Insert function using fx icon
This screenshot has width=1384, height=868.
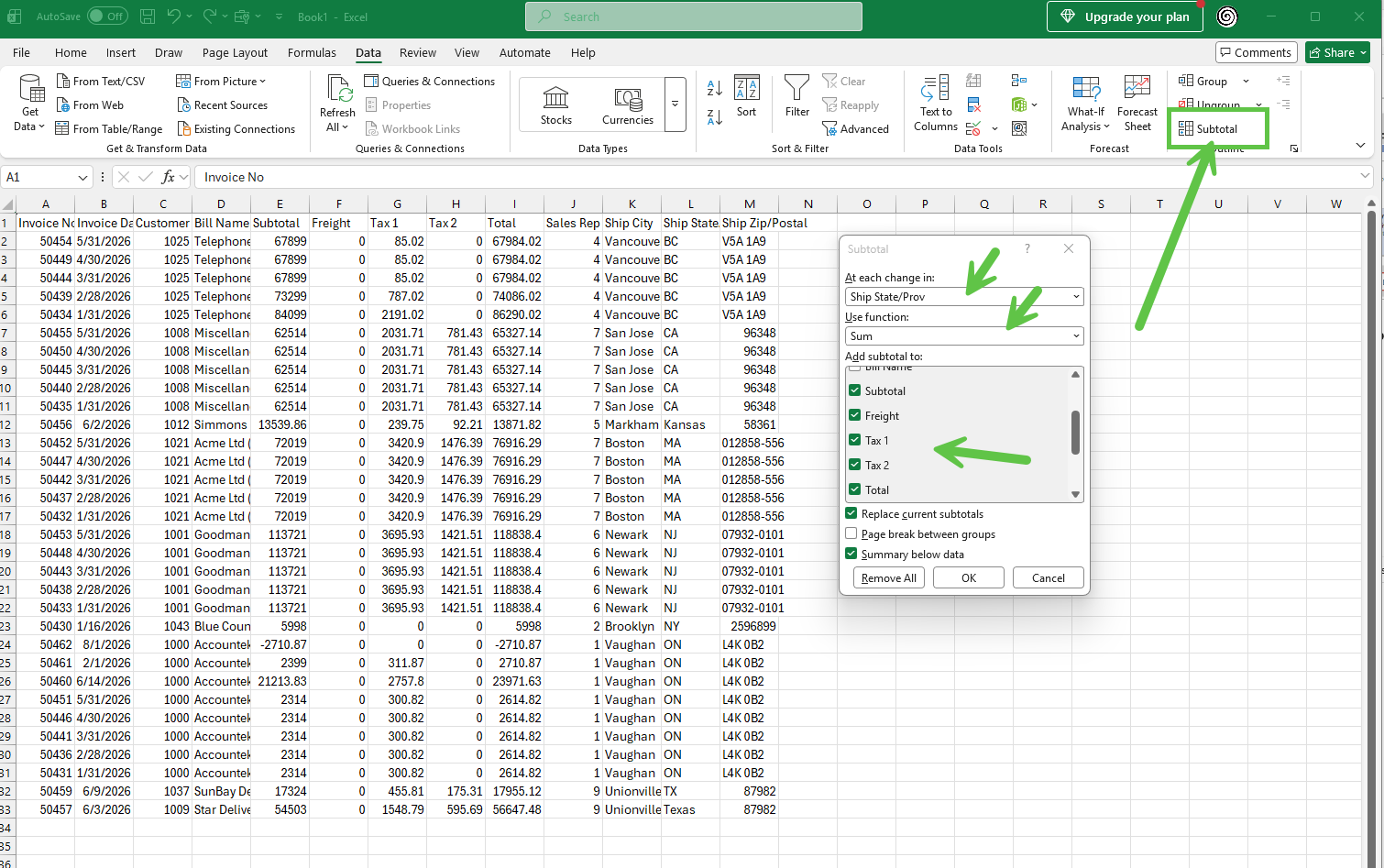(168, 177)
